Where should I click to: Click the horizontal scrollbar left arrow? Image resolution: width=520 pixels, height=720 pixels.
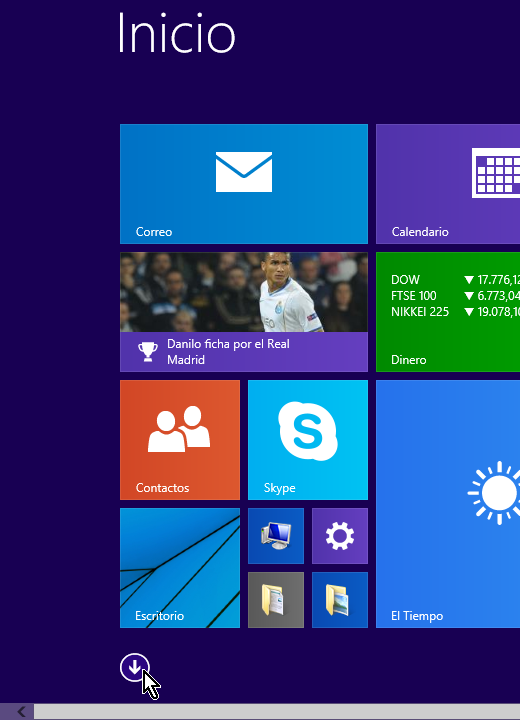(21, 712)
